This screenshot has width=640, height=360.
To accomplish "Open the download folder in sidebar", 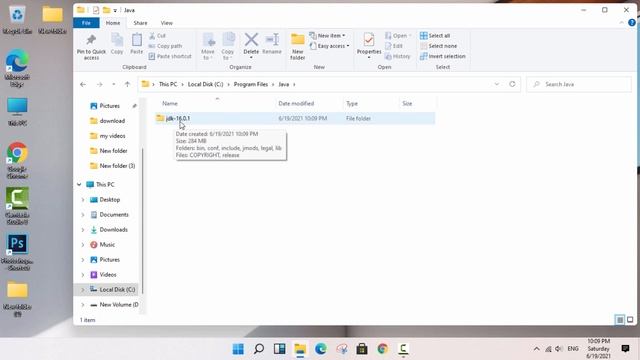I will point(112,121).
